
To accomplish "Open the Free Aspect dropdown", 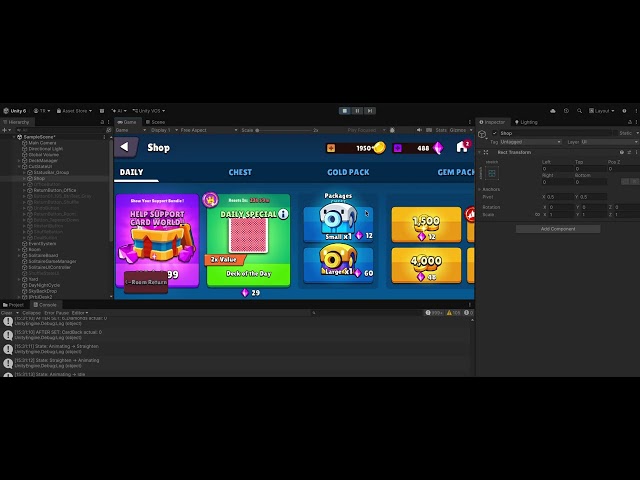I will pos(209,130).
